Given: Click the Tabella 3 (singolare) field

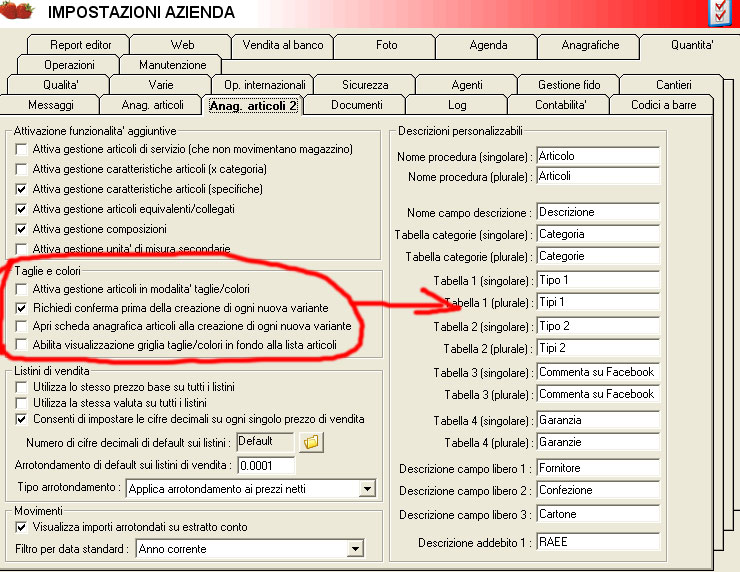Looking at the screenshot, I should coord(598,372).
